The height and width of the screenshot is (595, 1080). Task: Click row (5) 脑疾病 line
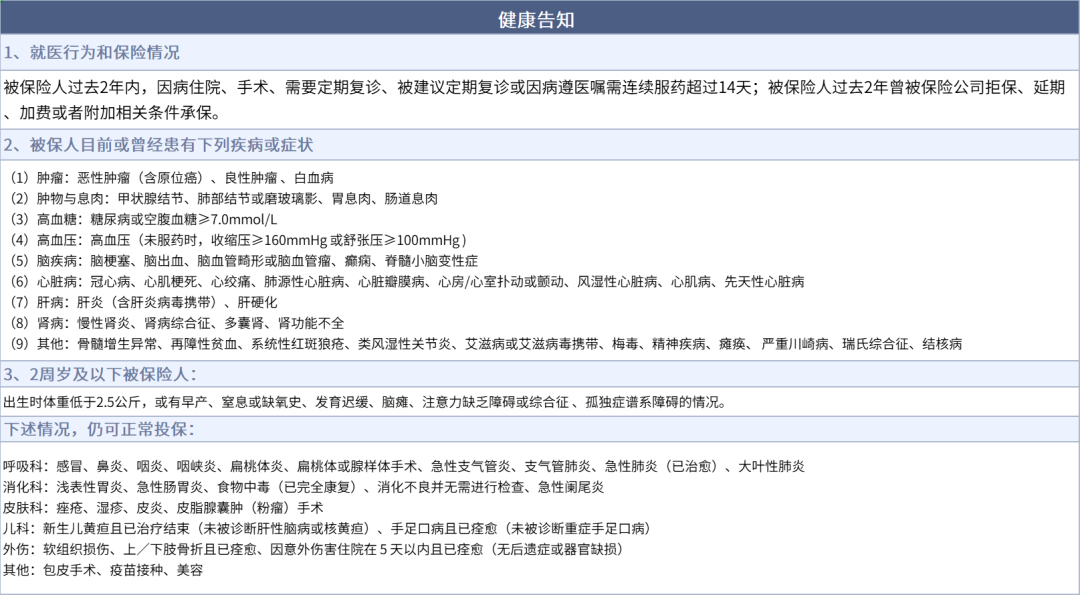[x=244, y=261]
